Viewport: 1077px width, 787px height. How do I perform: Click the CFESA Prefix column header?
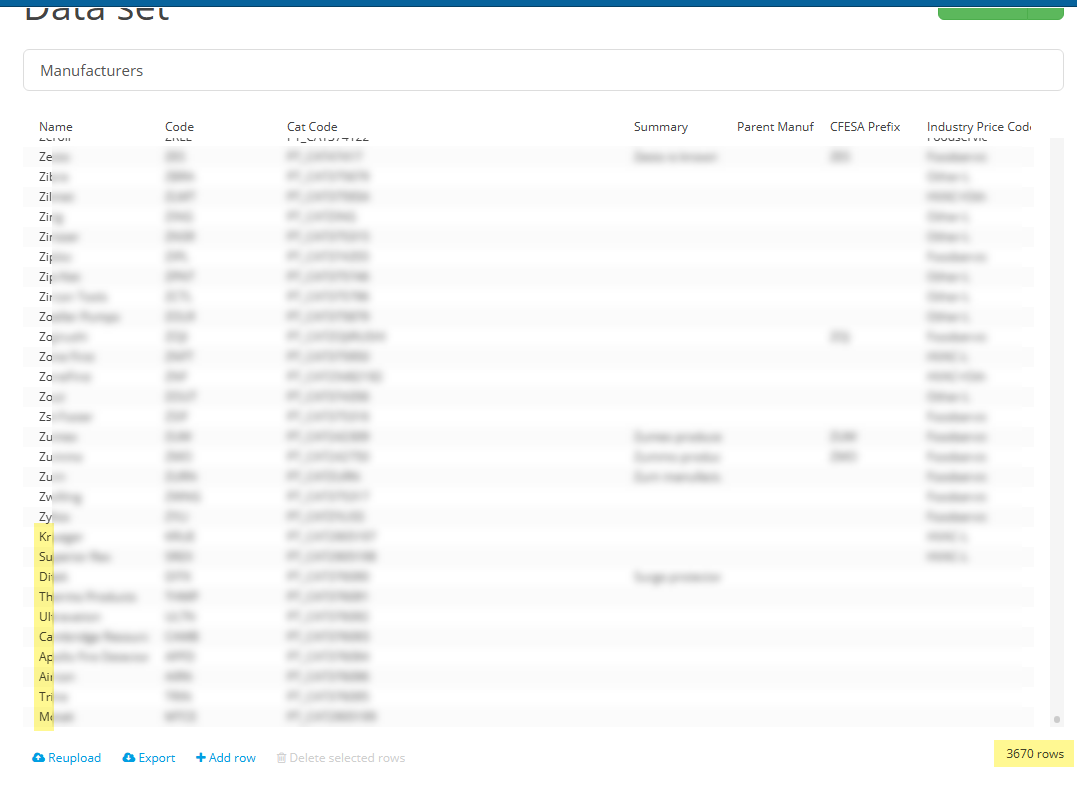tap(865, 127)
